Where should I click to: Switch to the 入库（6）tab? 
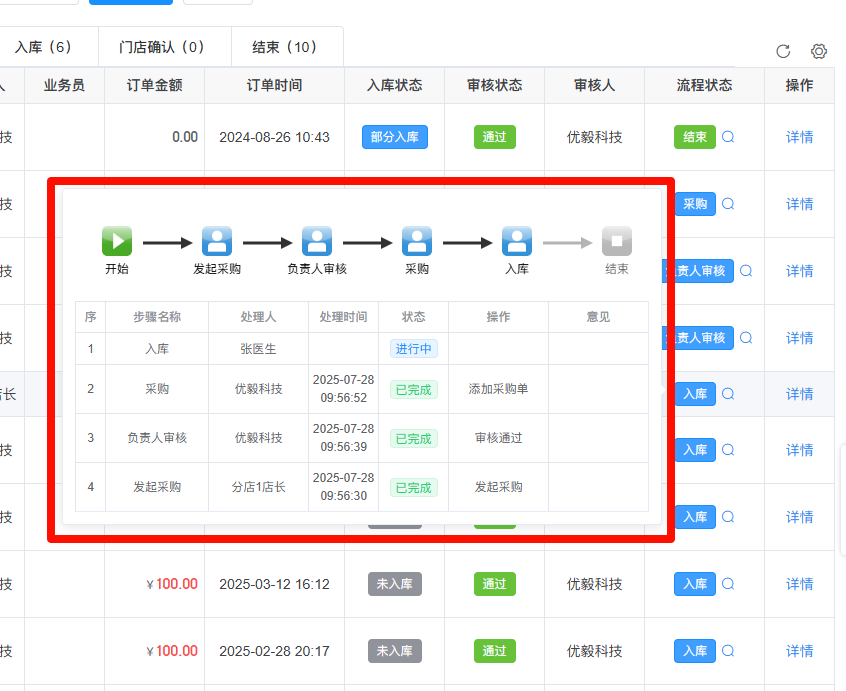[x=43, y=47]
